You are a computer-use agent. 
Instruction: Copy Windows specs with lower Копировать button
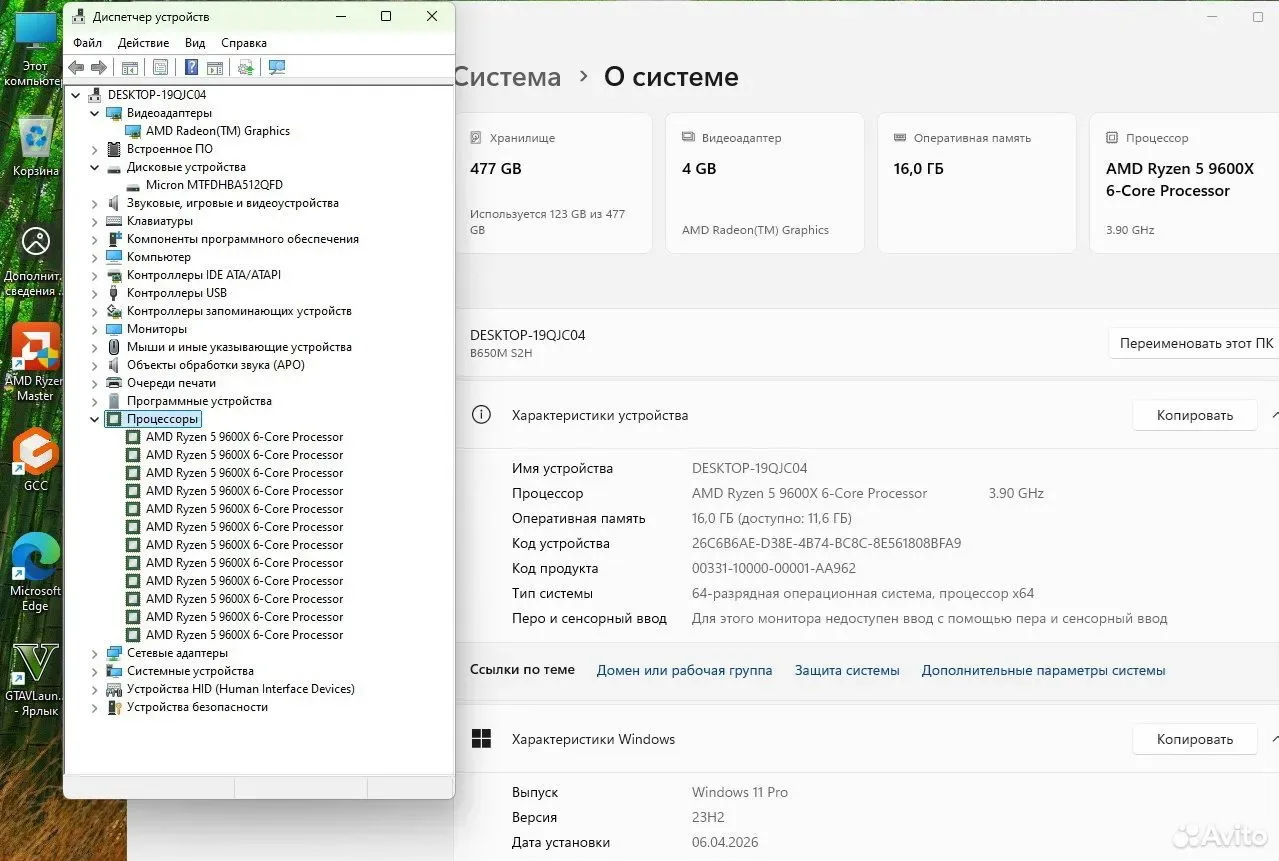coord(1195,739)
